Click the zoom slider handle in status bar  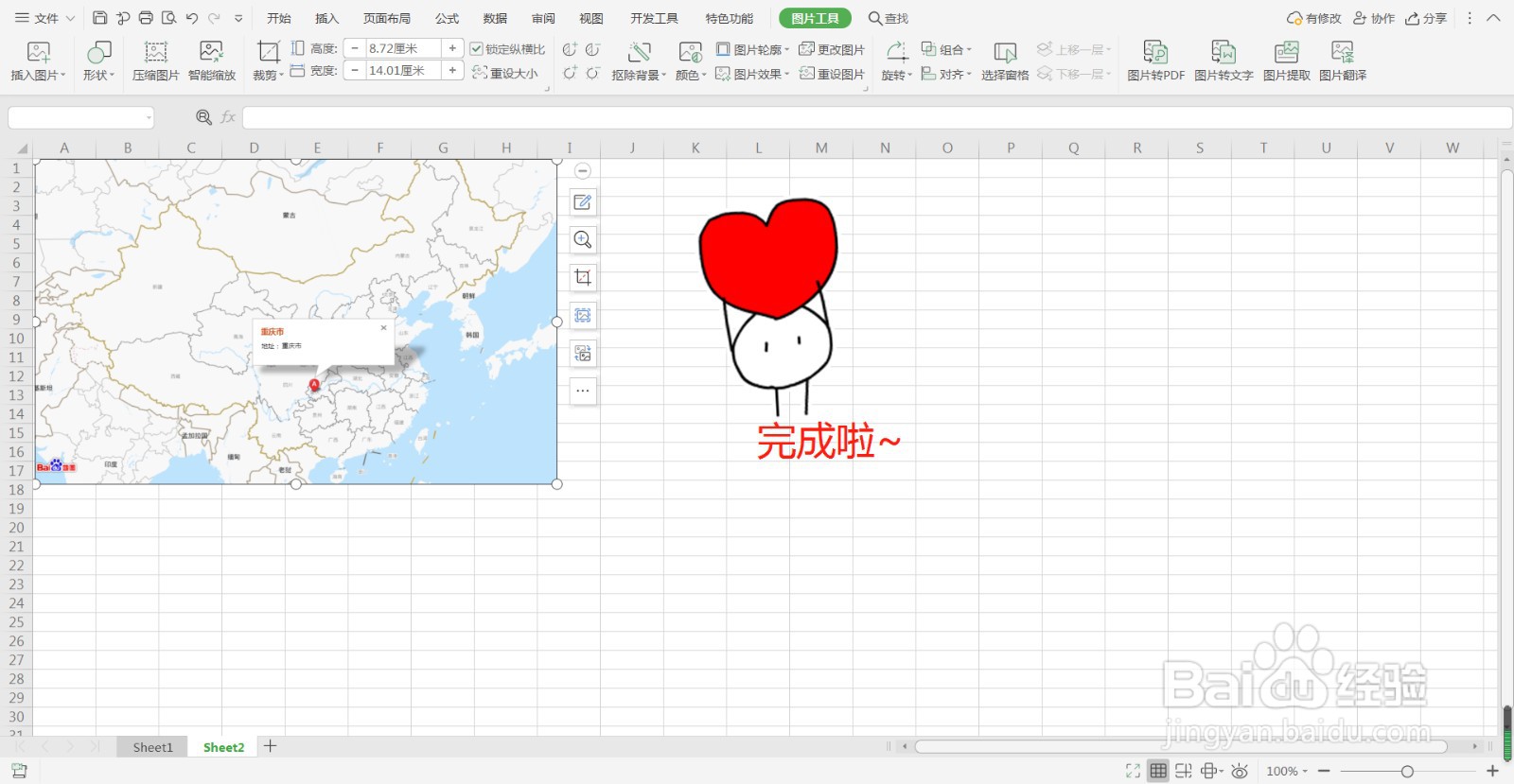coord(1407,772)
